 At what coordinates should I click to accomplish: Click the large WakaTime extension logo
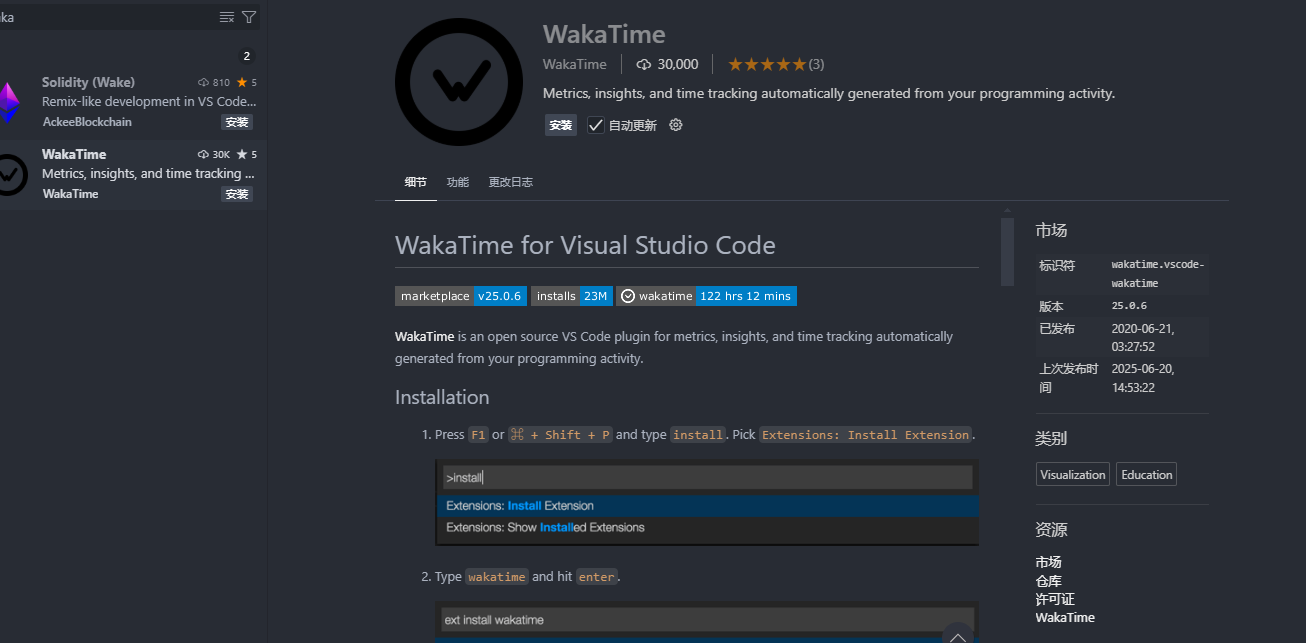point(459,82)
